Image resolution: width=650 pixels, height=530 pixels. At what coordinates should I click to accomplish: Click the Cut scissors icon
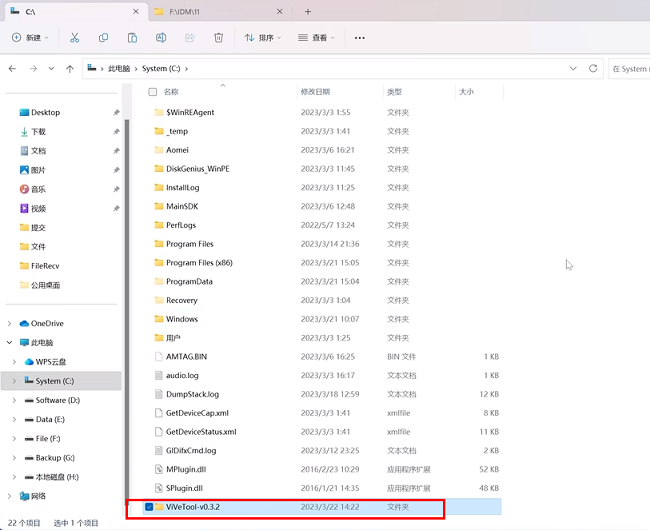coord(74,38)
